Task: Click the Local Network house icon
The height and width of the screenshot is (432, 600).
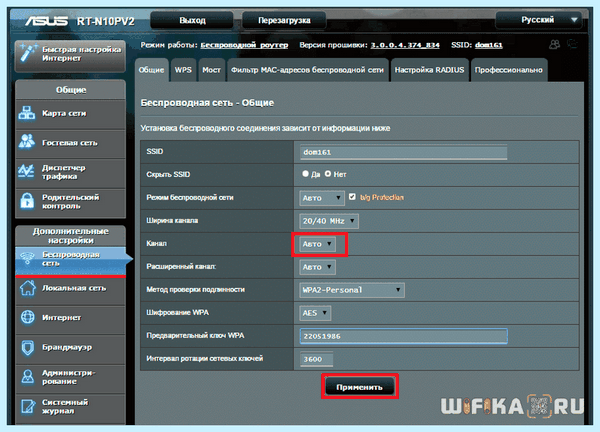Action: tap(28, 288)
